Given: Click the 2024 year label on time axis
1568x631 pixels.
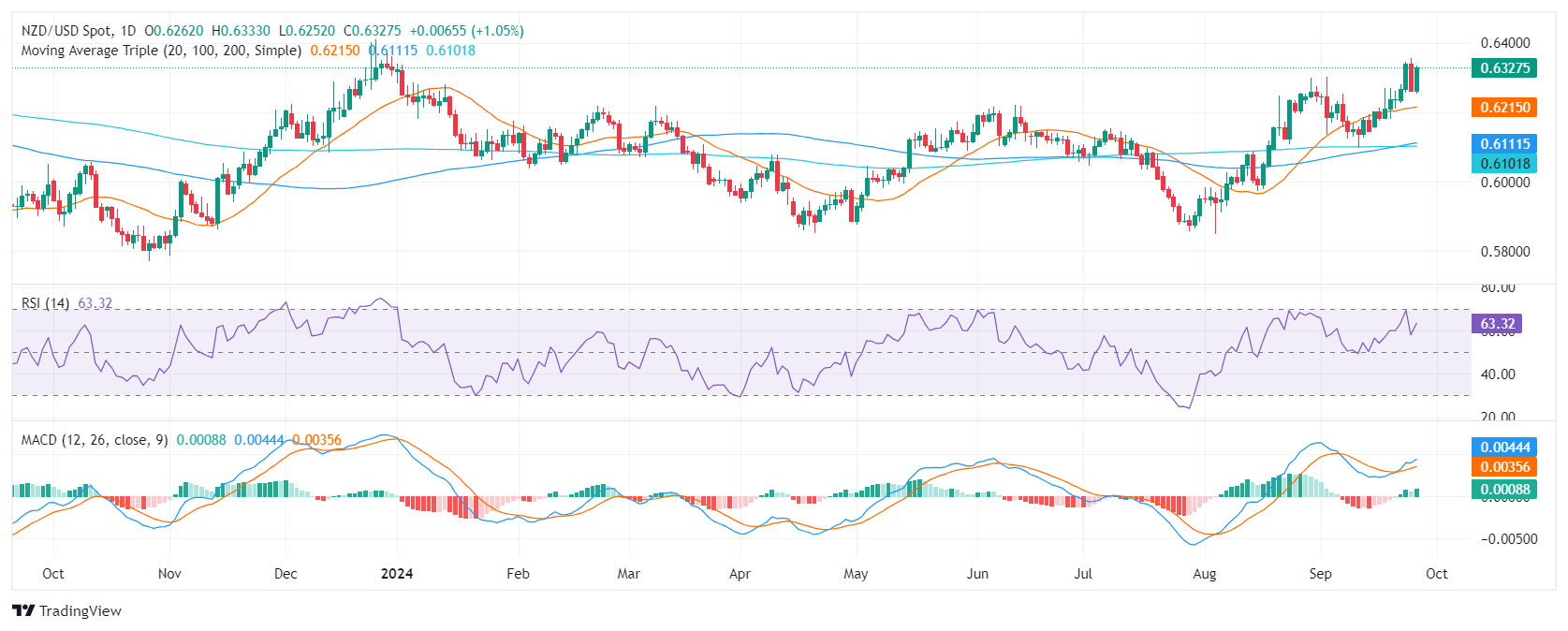Looking at the screenshot, I should pyautogui.click(x=397, y=574).
